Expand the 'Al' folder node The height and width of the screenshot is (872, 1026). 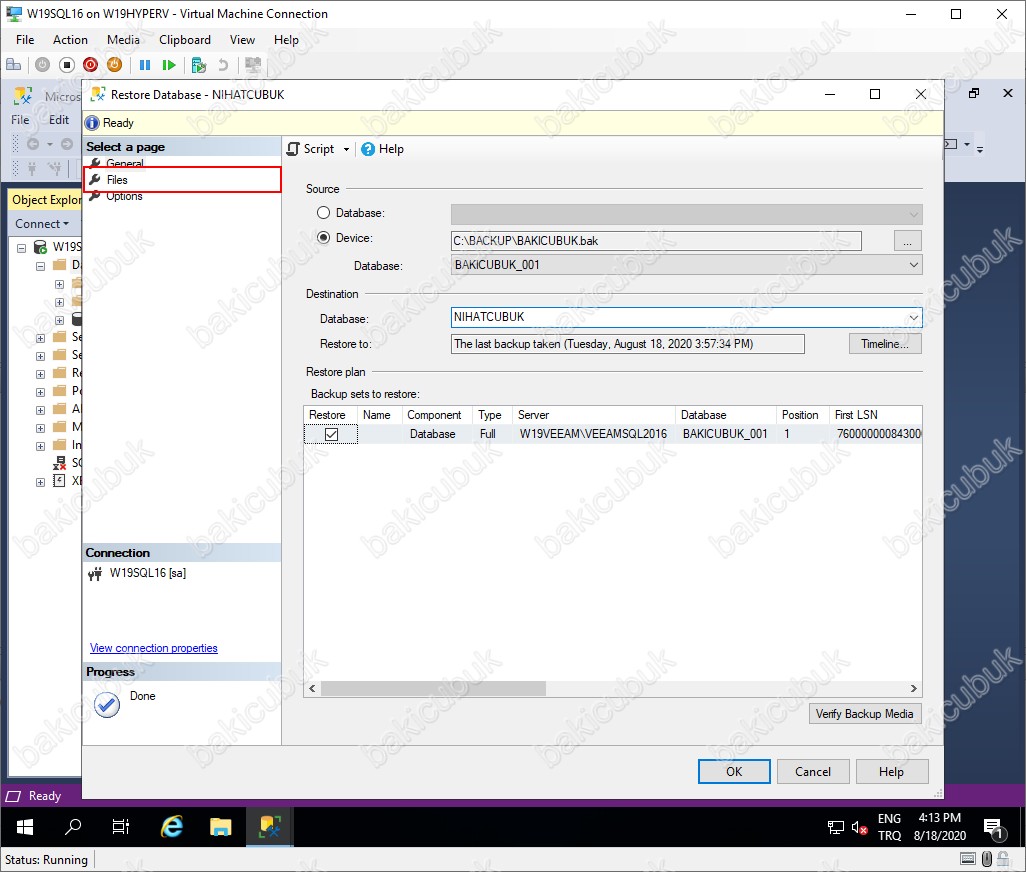tap(41, 410)
